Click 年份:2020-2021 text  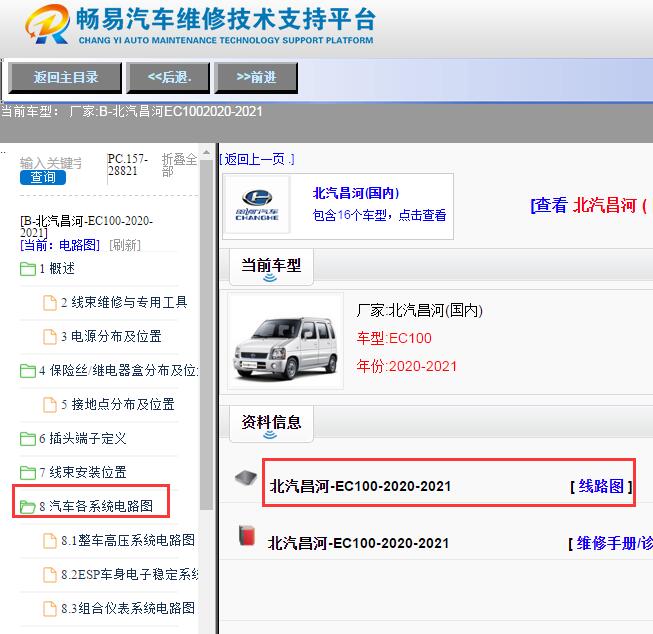[406, 367]
